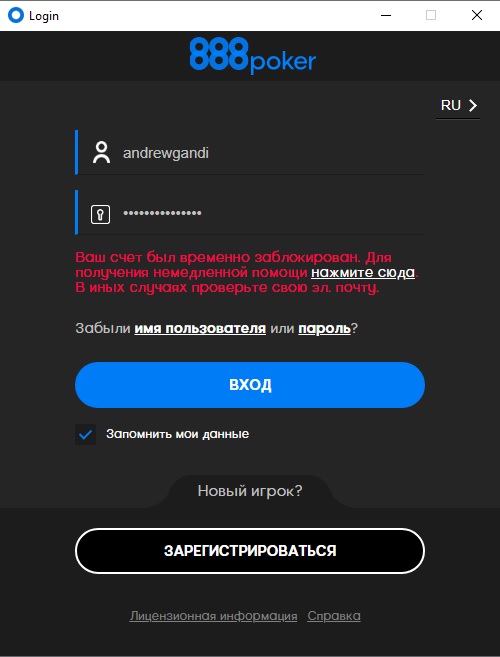Minimize the Login window
Viewport: 500px width, 657px height.
386,16
